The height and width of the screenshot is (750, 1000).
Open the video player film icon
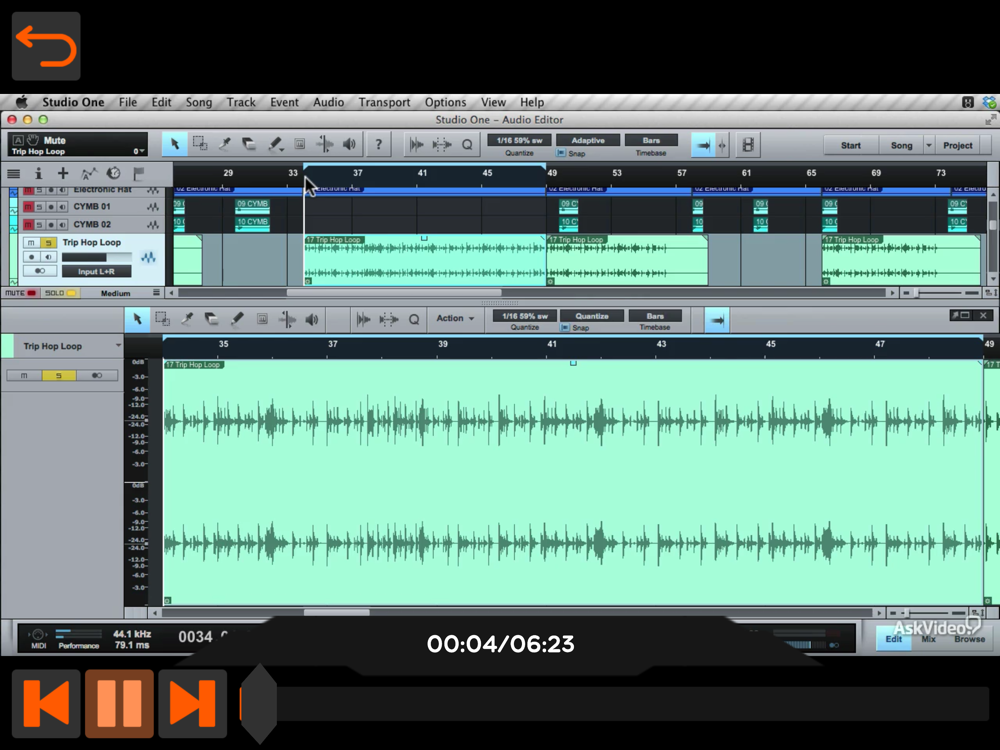tap(747, 145)
